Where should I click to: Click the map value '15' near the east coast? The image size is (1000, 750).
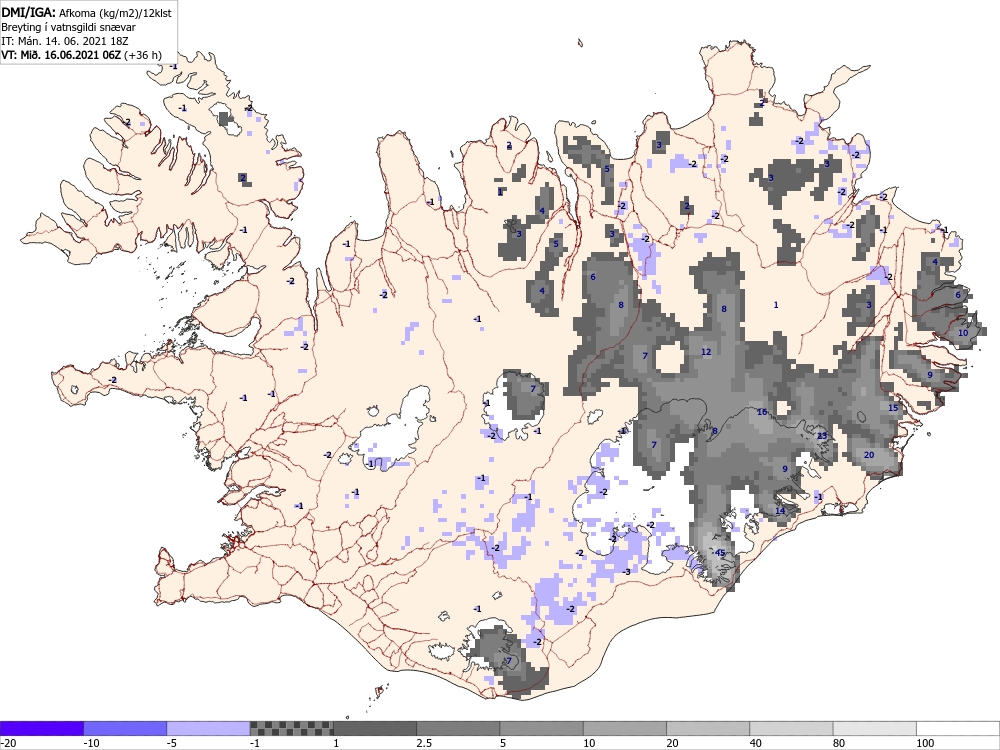pyautogui.click(x=893, y=408)
